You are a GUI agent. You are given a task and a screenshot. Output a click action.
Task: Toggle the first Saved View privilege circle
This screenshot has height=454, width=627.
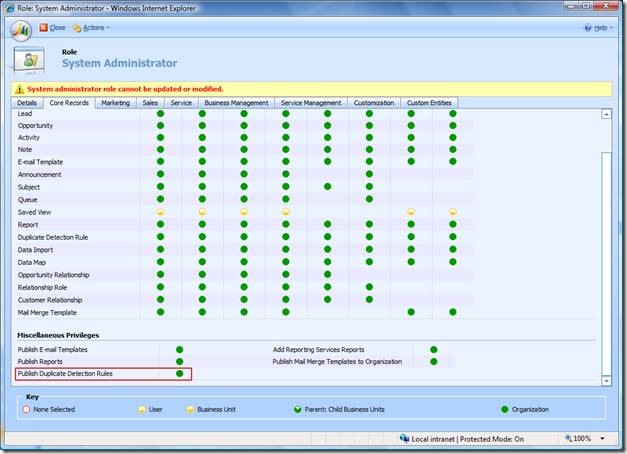click(x=160, y=213)
